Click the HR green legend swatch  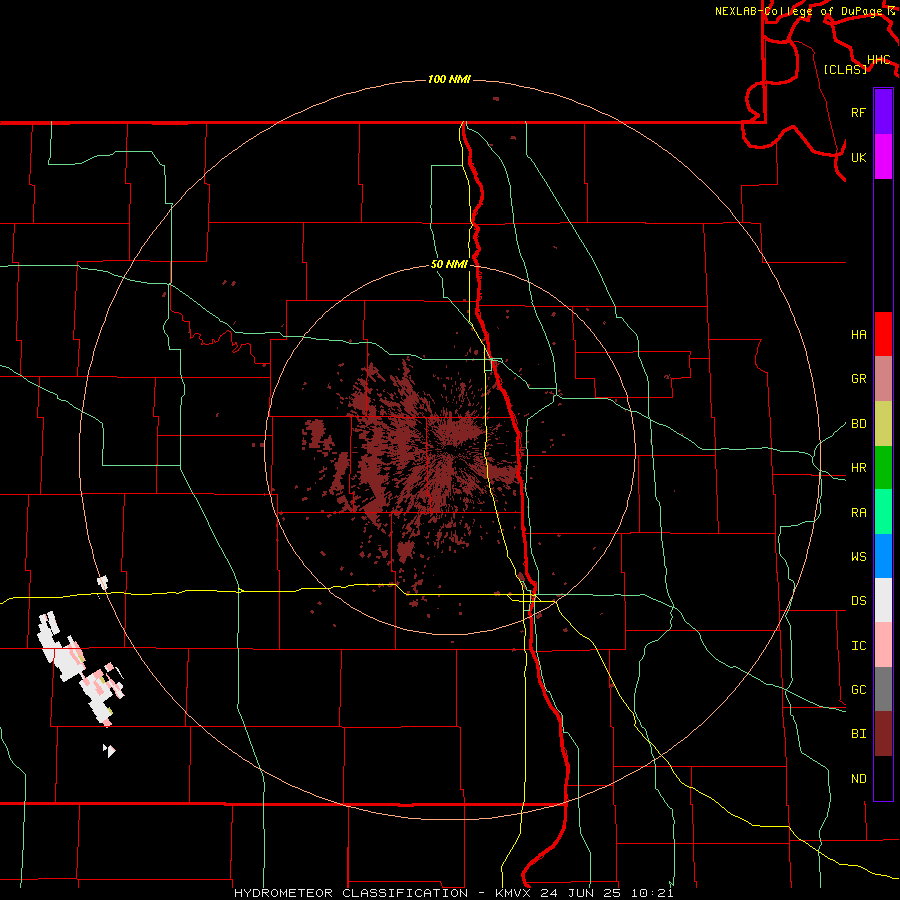883,468
